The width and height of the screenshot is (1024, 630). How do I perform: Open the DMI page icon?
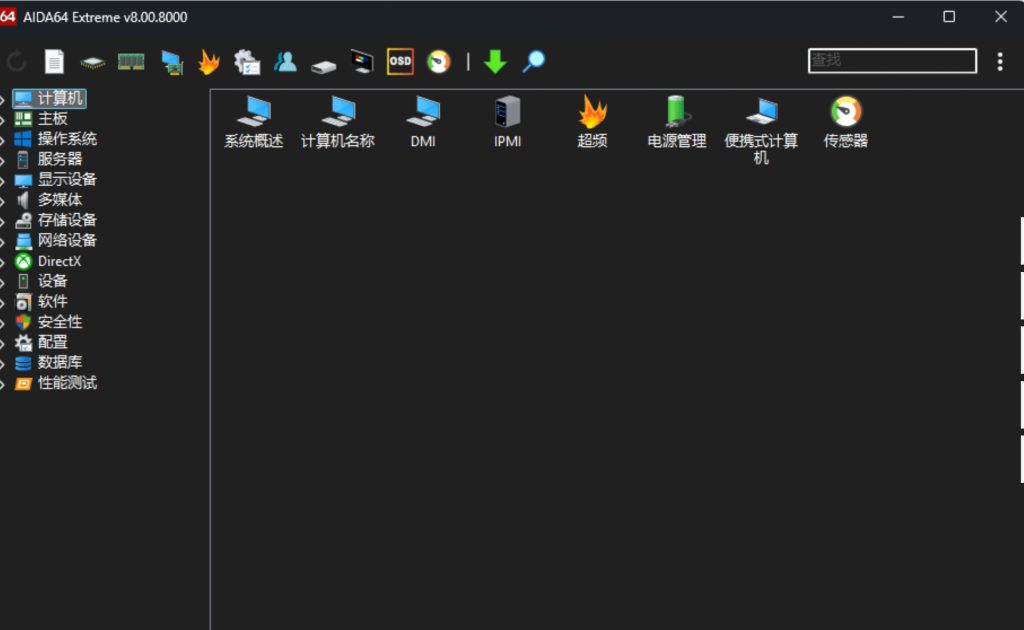point(423,122)
